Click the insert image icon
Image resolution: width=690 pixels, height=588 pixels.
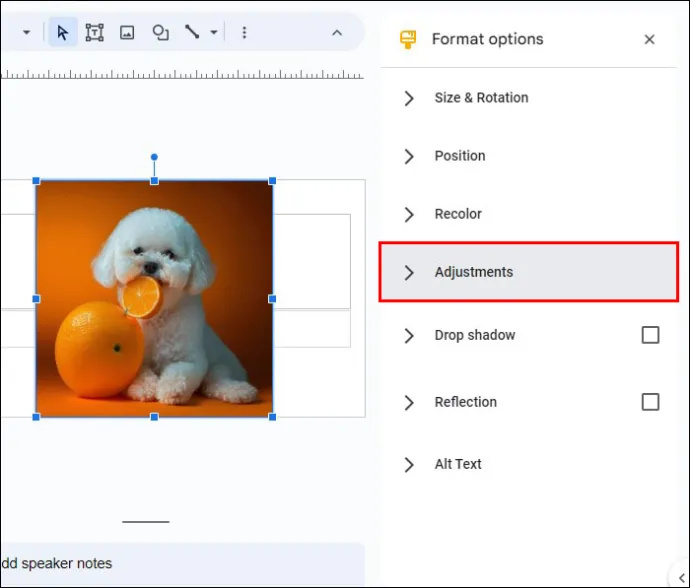tap(127, 33)
